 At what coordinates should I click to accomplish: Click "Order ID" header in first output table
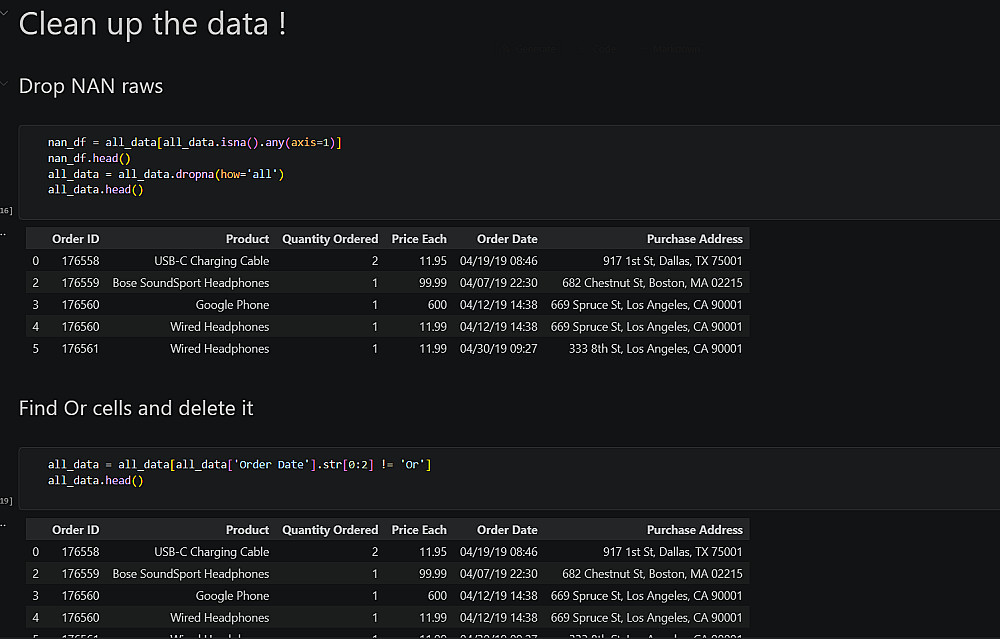point(76,239)
